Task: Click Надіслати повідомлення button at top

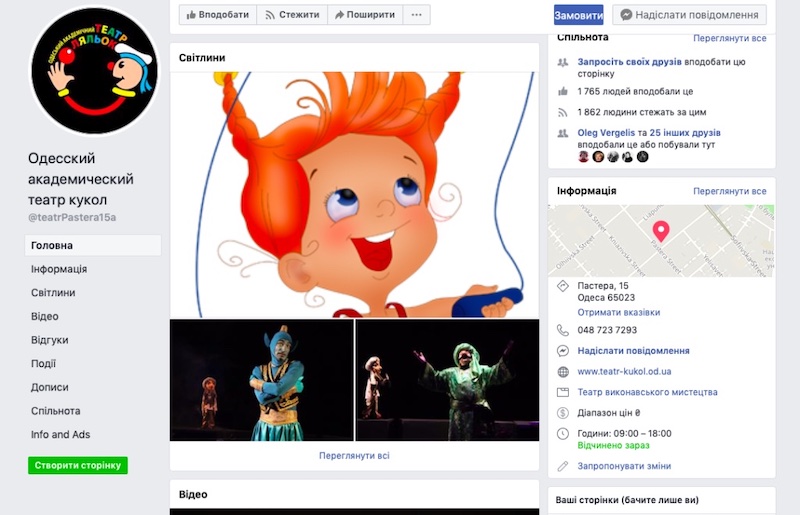Action: point(689,15)
